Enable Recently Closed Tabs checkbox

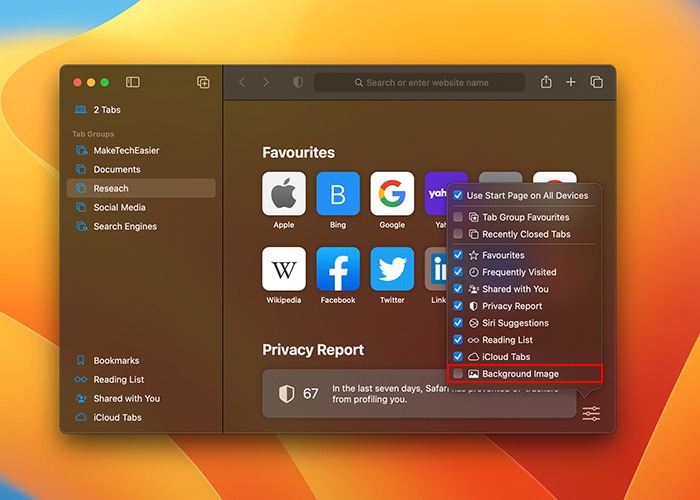click(458, 234)
